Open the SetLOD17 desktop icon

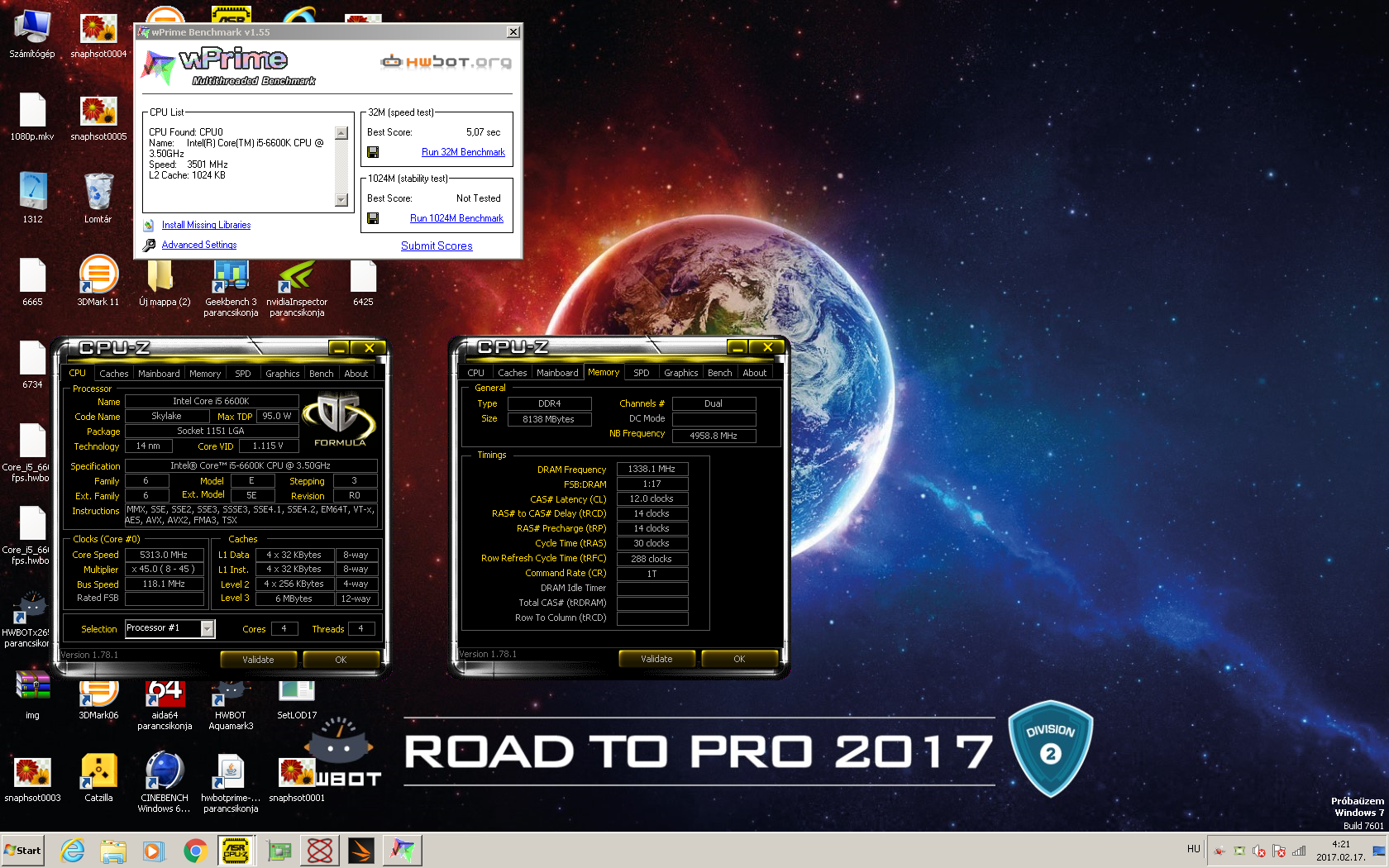pyautogui.click(x=297, y=699)
